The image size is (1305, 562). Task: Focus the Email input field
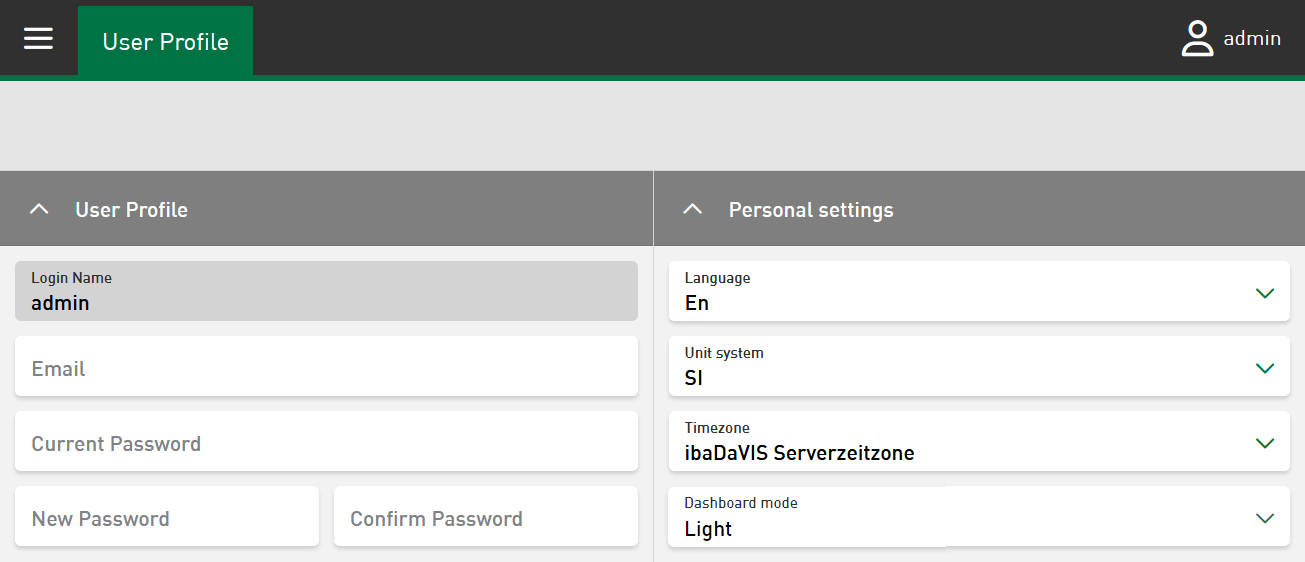click(x=326, y=367)
